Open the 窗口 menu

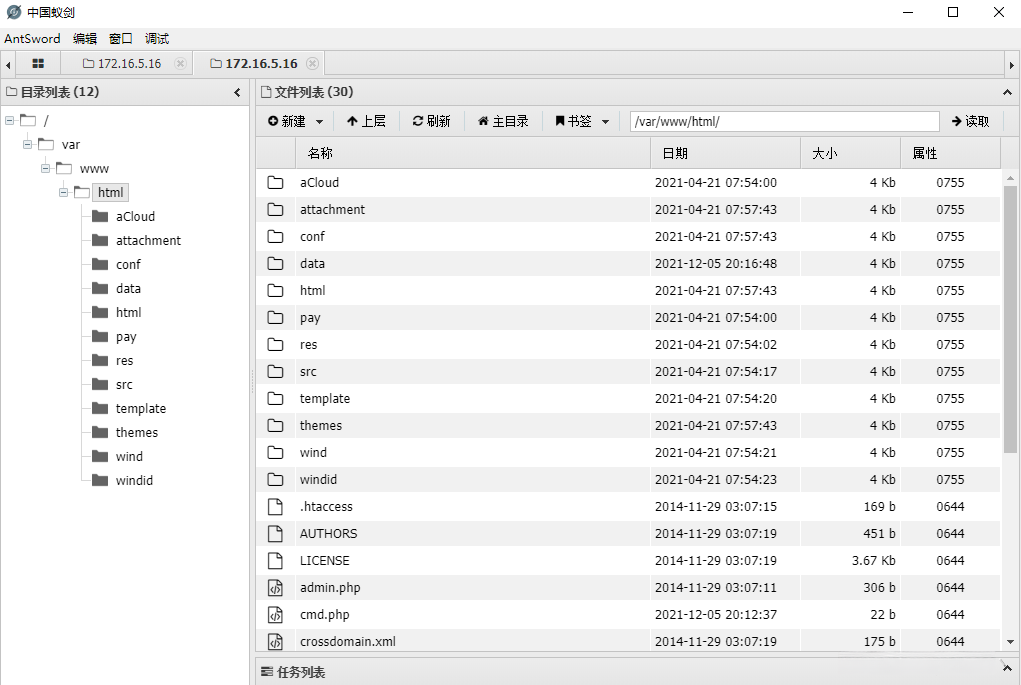(x=120, y=38)
